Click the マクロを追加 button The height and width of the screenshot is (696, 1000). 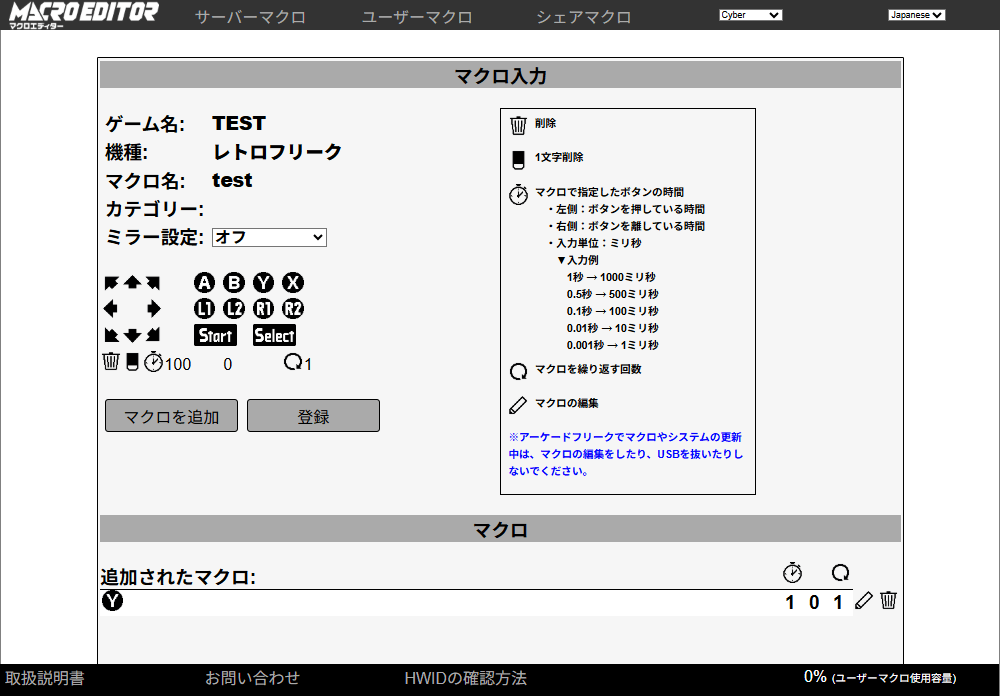pyautogui.click(x=171, y=416)
